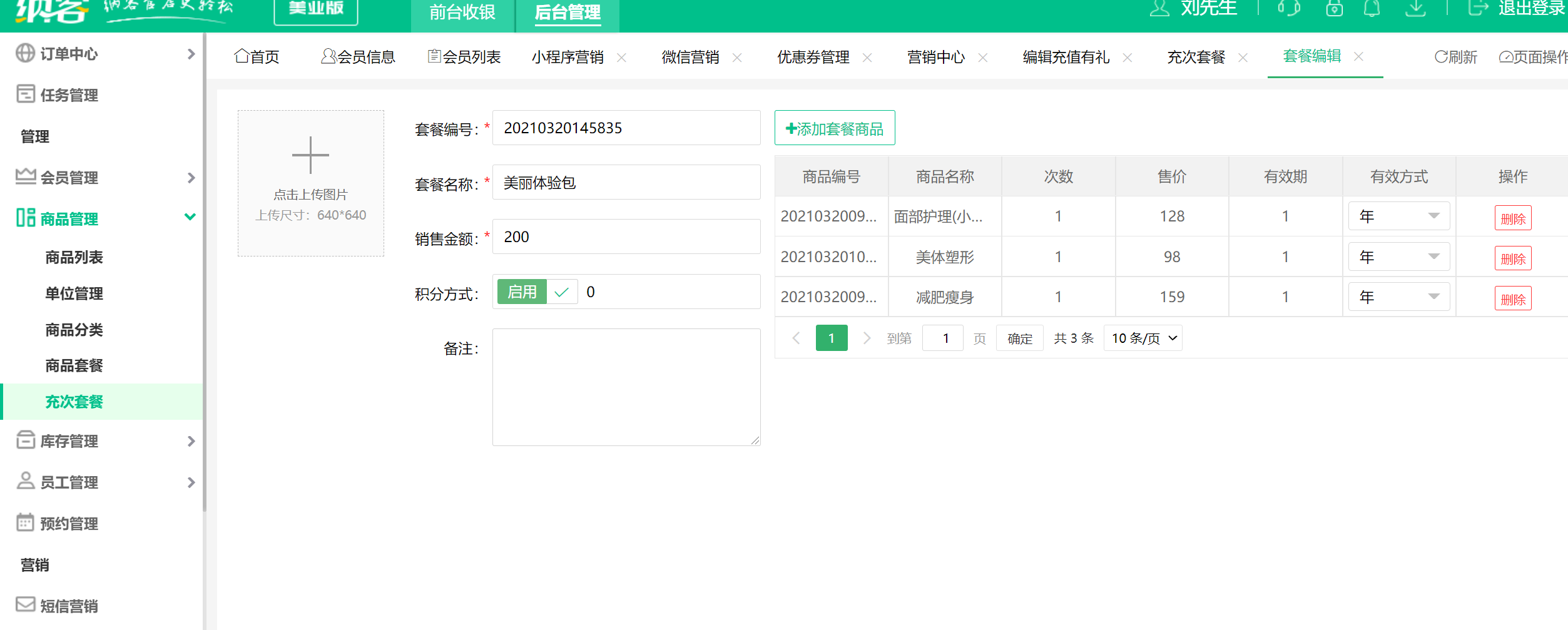Toggle the 启用 points switch
Image resolution: width=1568 pixels, height=630 pixels.
(x=537, y=292)
